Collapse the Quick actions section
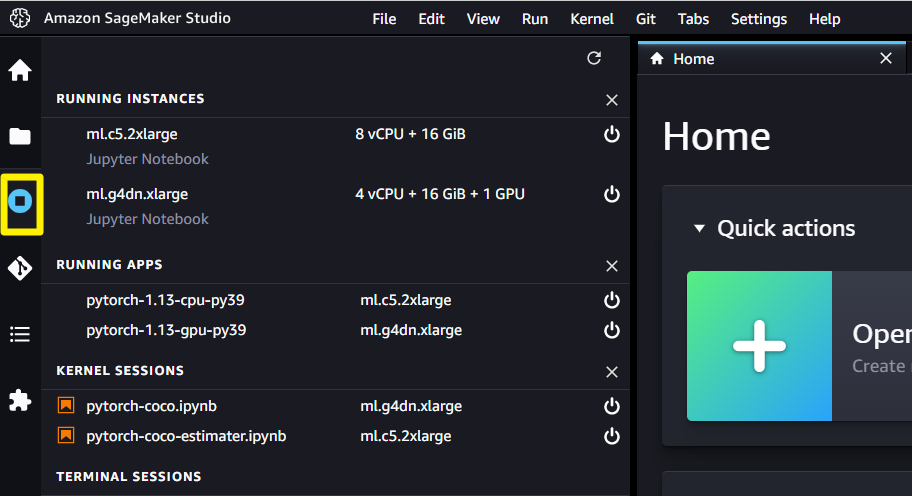912x496 pixels. pyautogui.click(x=699, y=229)
